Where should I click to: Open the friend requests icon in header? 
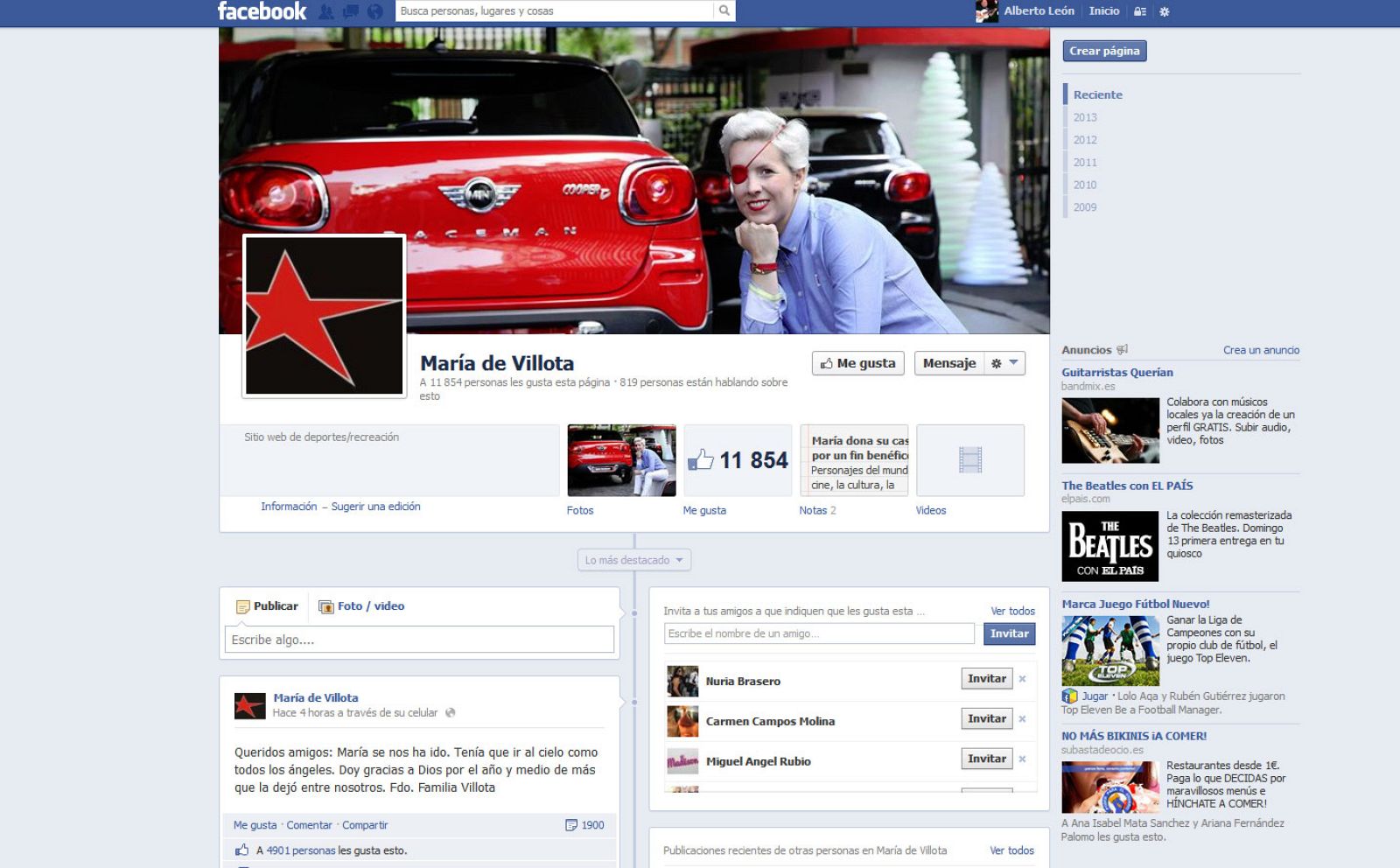click(x=326, y=11)
